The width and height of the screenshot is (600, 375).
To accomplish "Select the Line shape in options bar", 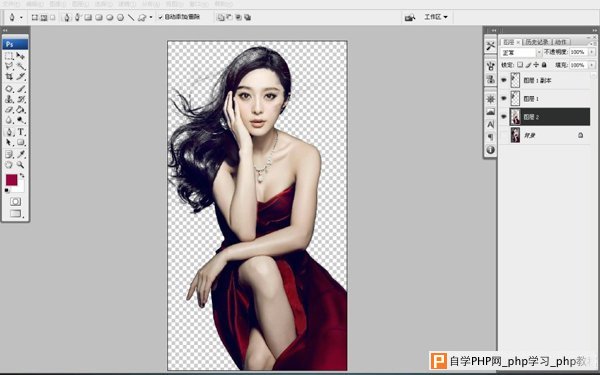I will [x=131, y=17].
